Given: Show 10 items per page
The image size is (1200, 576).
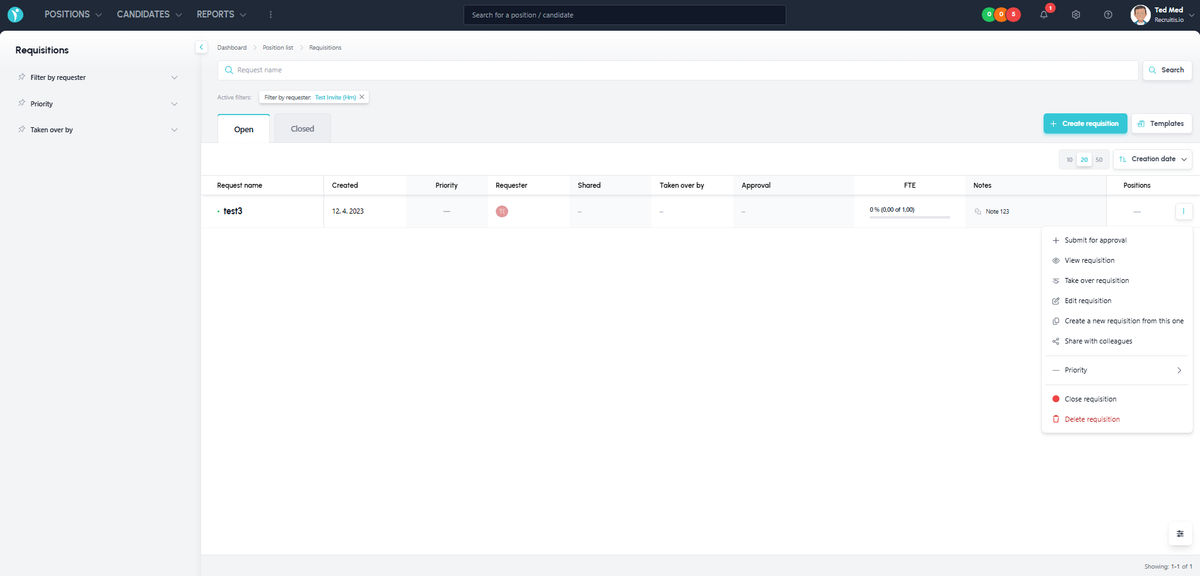Looking at the screenshot, I should pos(1069,159).
